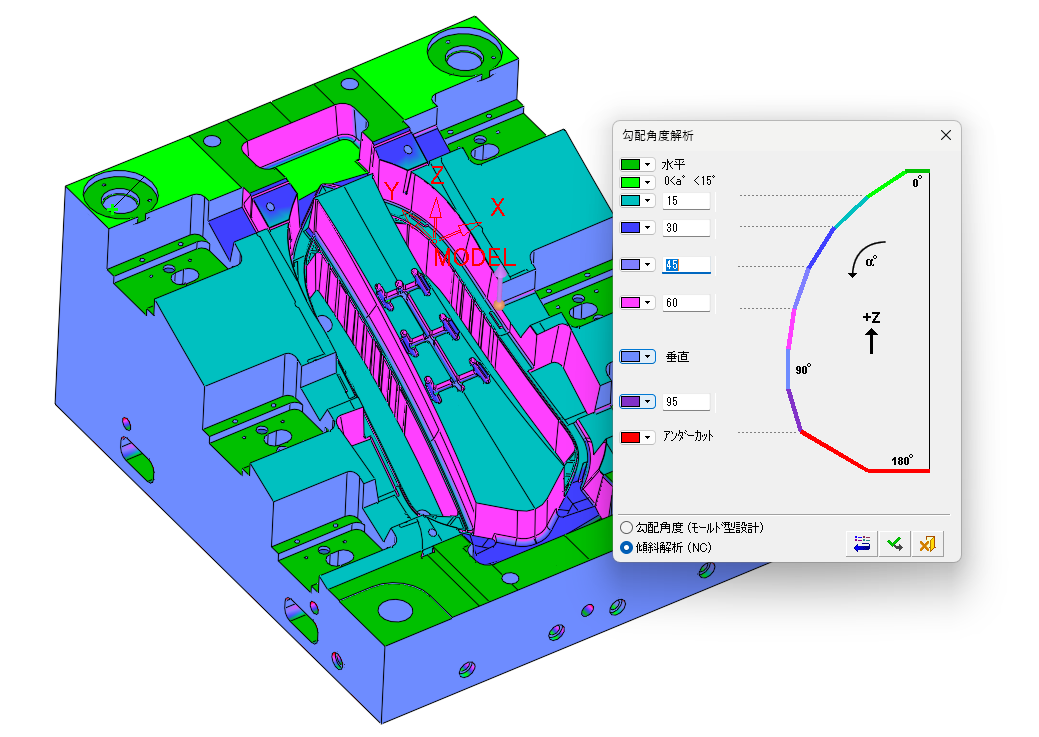This screenshot has width=1039, height=737.
Task: Click the red MODEL coordinate axis label
Action: (x=474, y=257)
